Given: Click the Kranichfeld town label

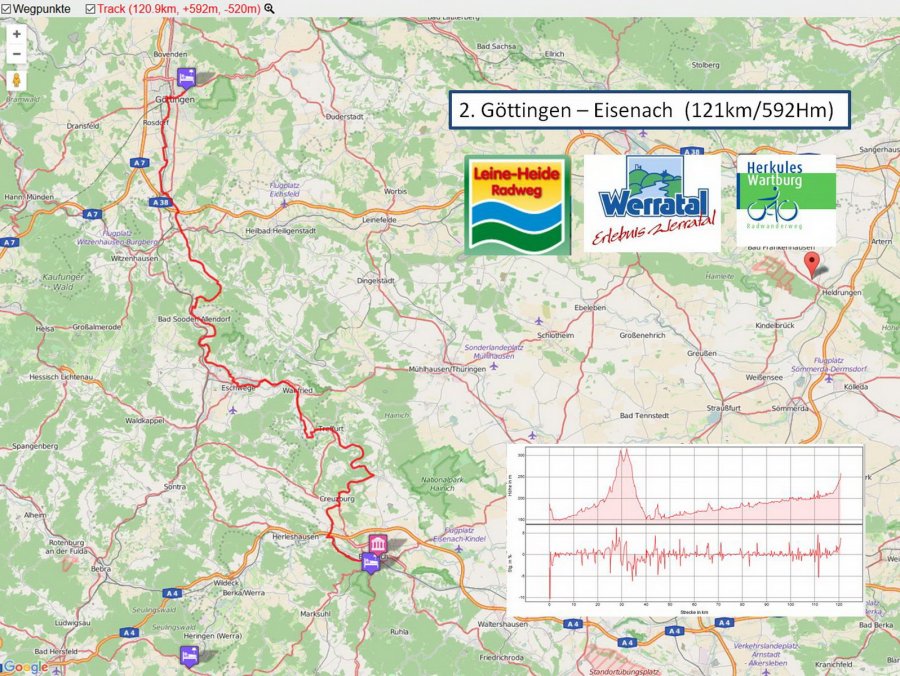Looking at the screenshot, I should 833,665.
